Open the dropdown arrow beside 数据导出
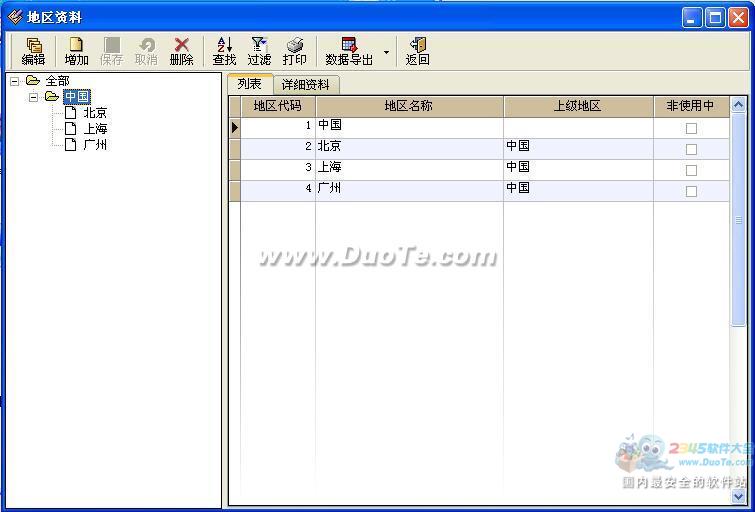 pyautogui.click(x=387, y=51)
